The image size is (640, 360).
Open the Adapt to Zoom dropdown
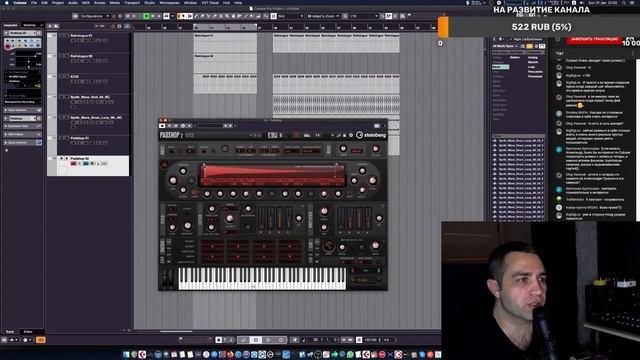pos(323,16)
